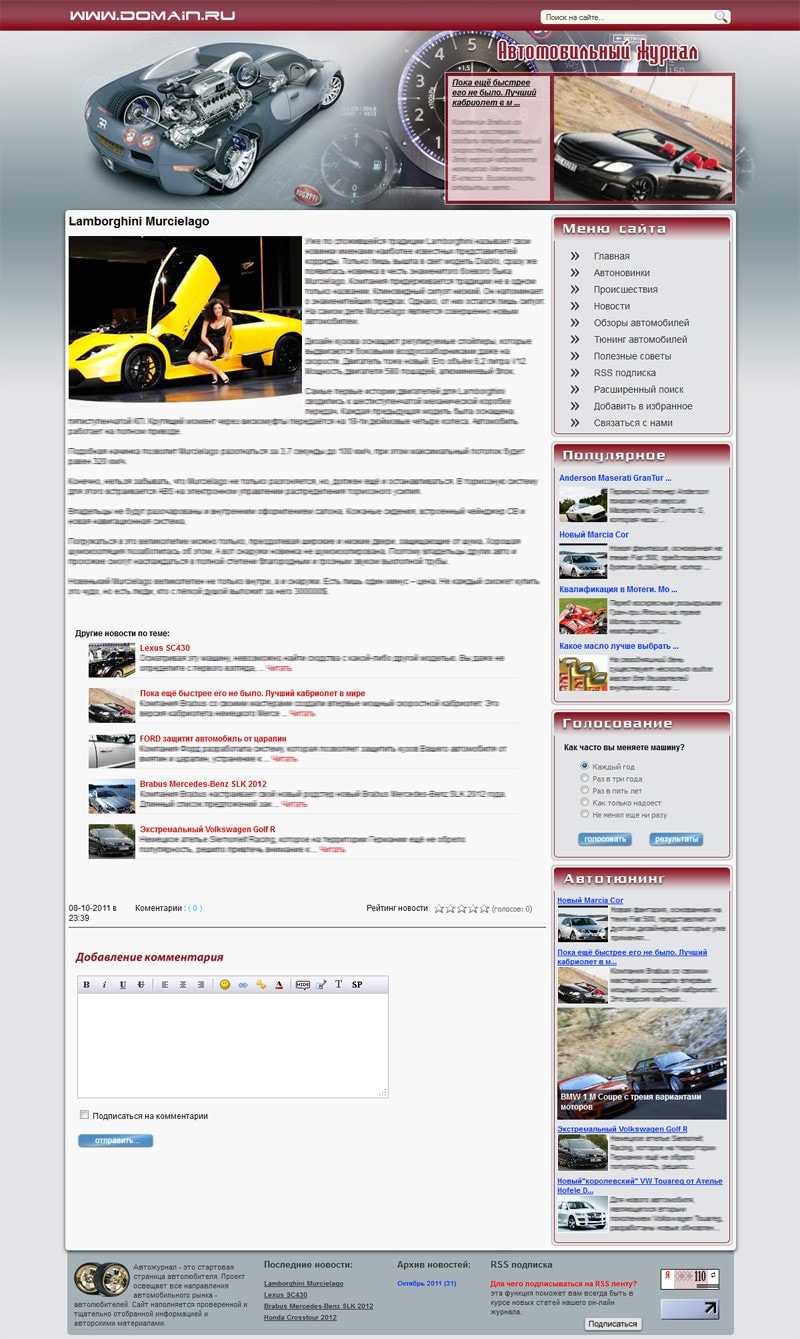Open 'Anderson Maserati GranTur ...' popular link

pos(615,478)
